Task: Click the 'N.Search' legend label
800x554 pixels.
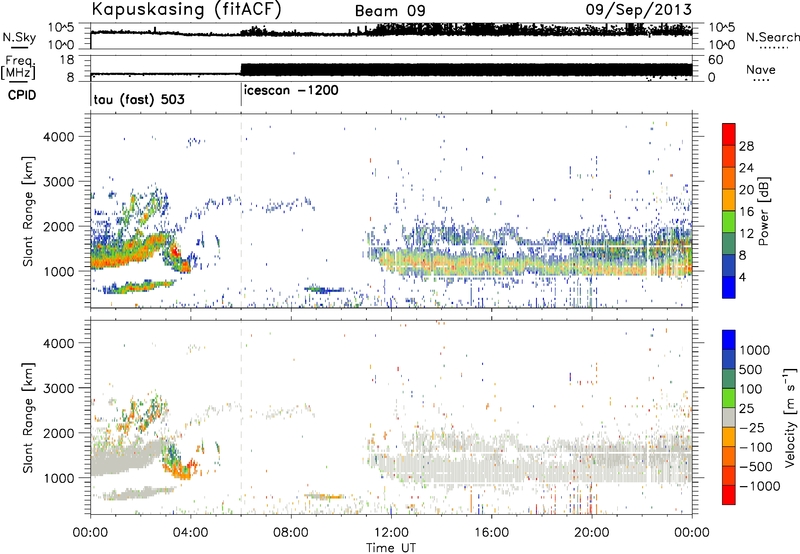Action: pos(772,37)
